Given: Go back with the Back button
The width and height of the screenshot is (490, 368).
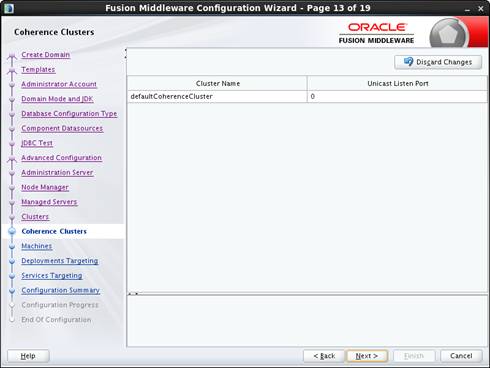Looking at the screenshot, I should tap(324, 356).
